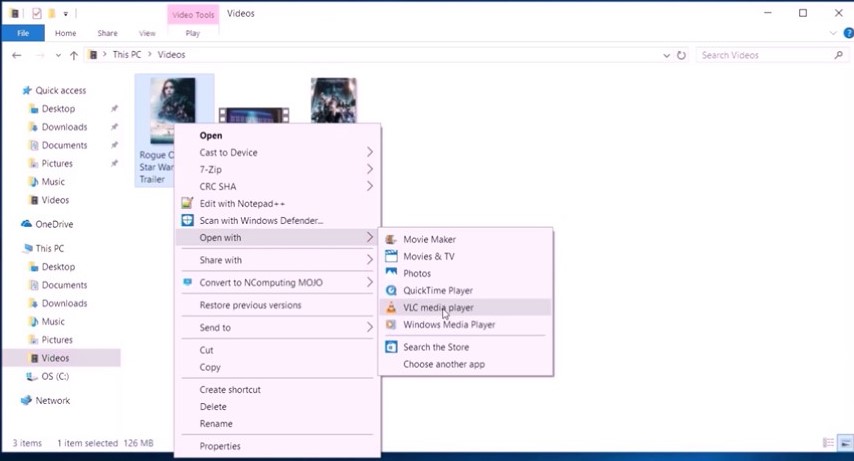The width and height of the screenshot is (854, 461).
Task: Select Restore previous versions
Action: point(277,305)
